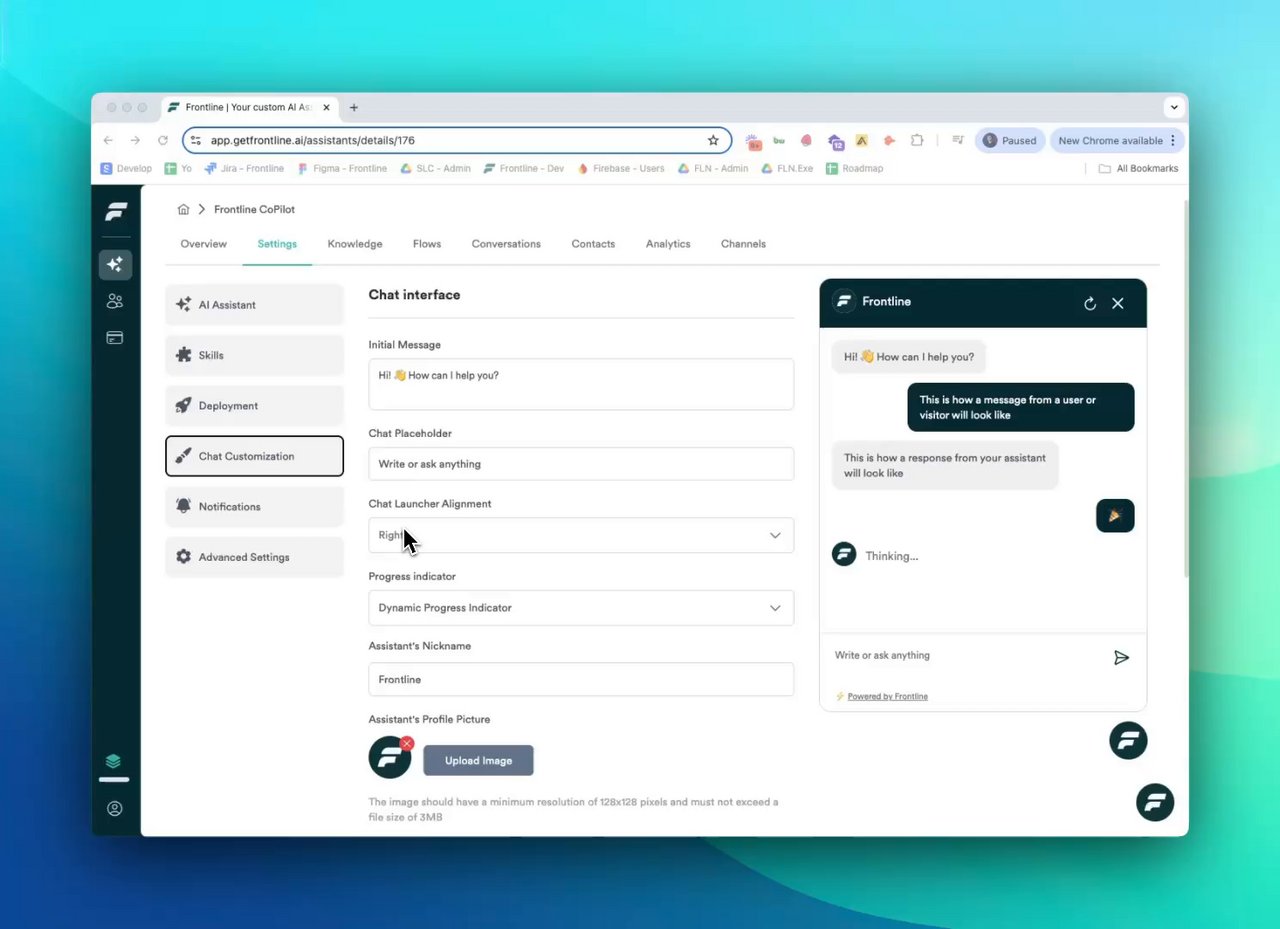Image resolution: width=1280 pixels, height=929 pixels.
Task: Reload the browser page
Action: tap(163, 141)
